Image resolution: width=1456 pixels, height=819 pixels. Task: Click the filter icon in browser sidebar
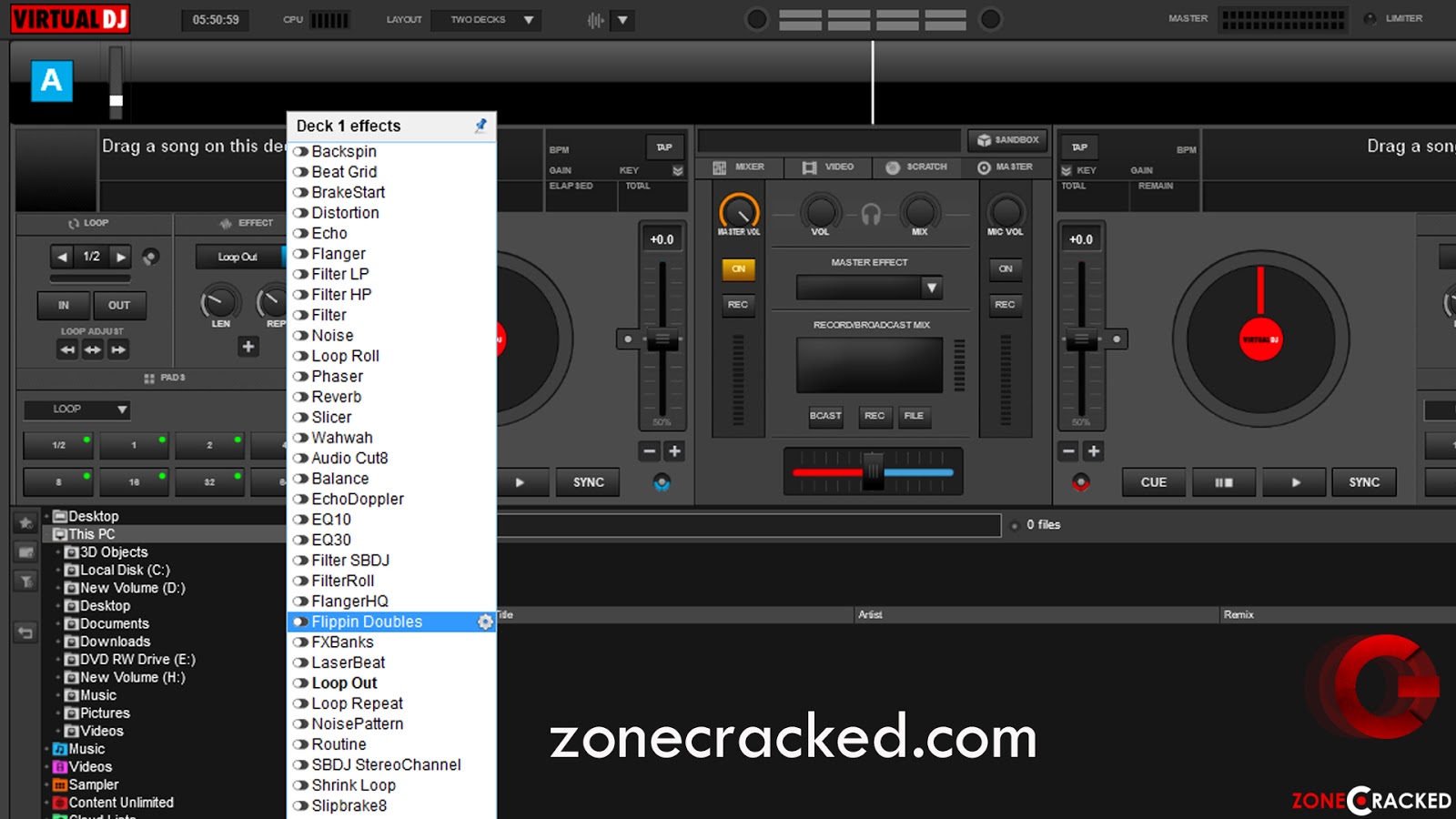tap(25, 581)
